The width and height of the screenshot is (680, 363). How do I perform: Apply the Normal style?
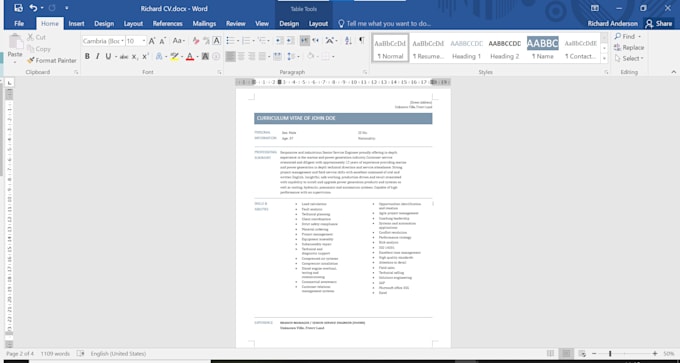390,48
